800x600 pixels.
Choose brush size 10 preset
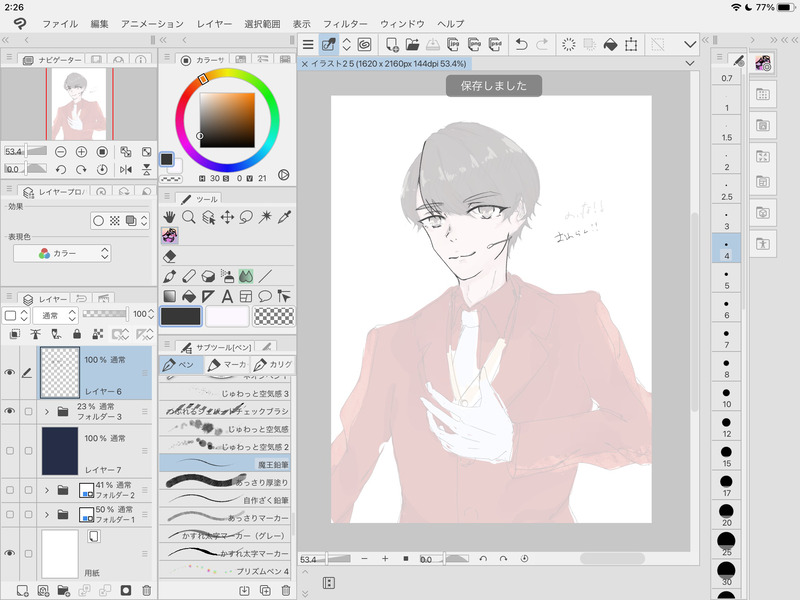[726, 397]
